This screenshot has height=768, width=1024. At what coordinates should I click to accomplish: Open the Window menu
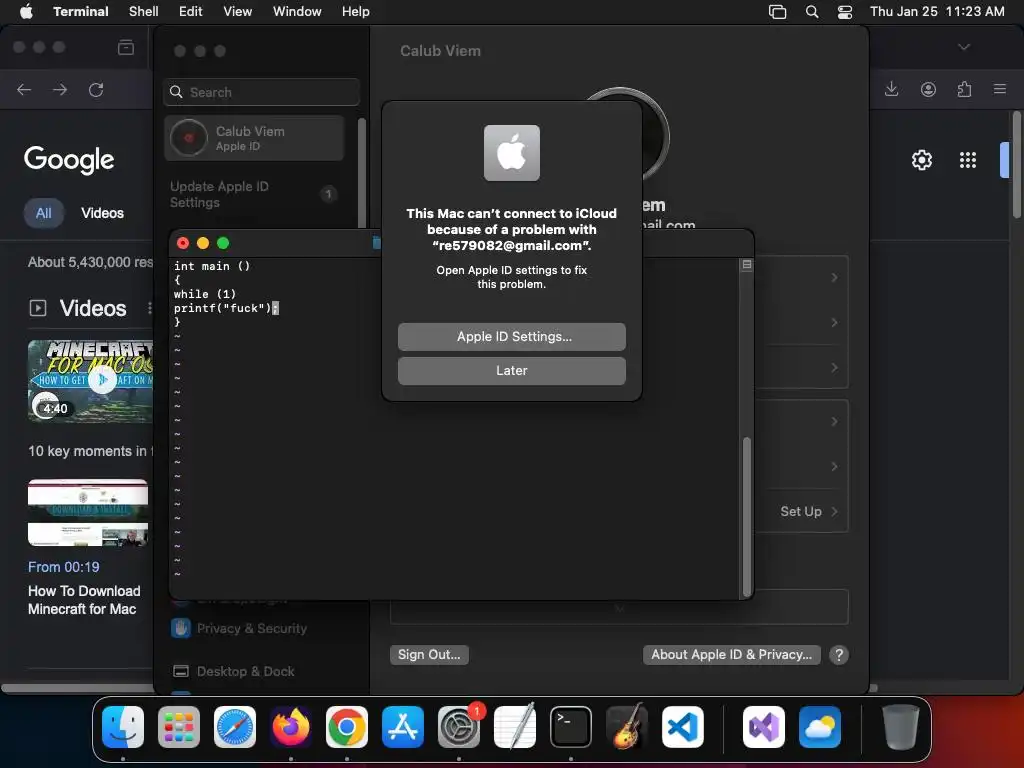click(297, 12)
